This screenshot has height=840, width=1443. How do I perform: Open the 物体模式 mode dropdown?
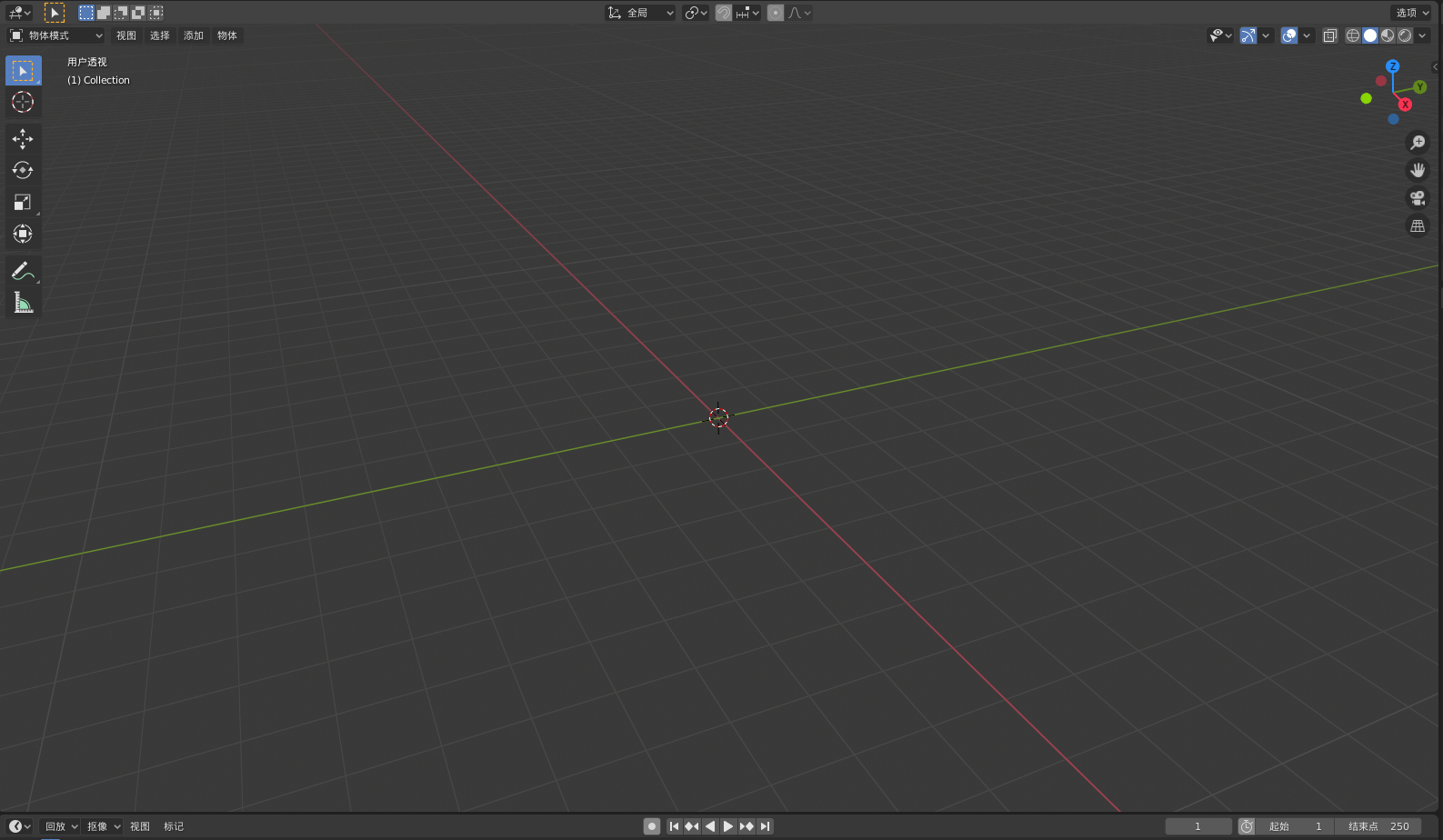point(56,35)
